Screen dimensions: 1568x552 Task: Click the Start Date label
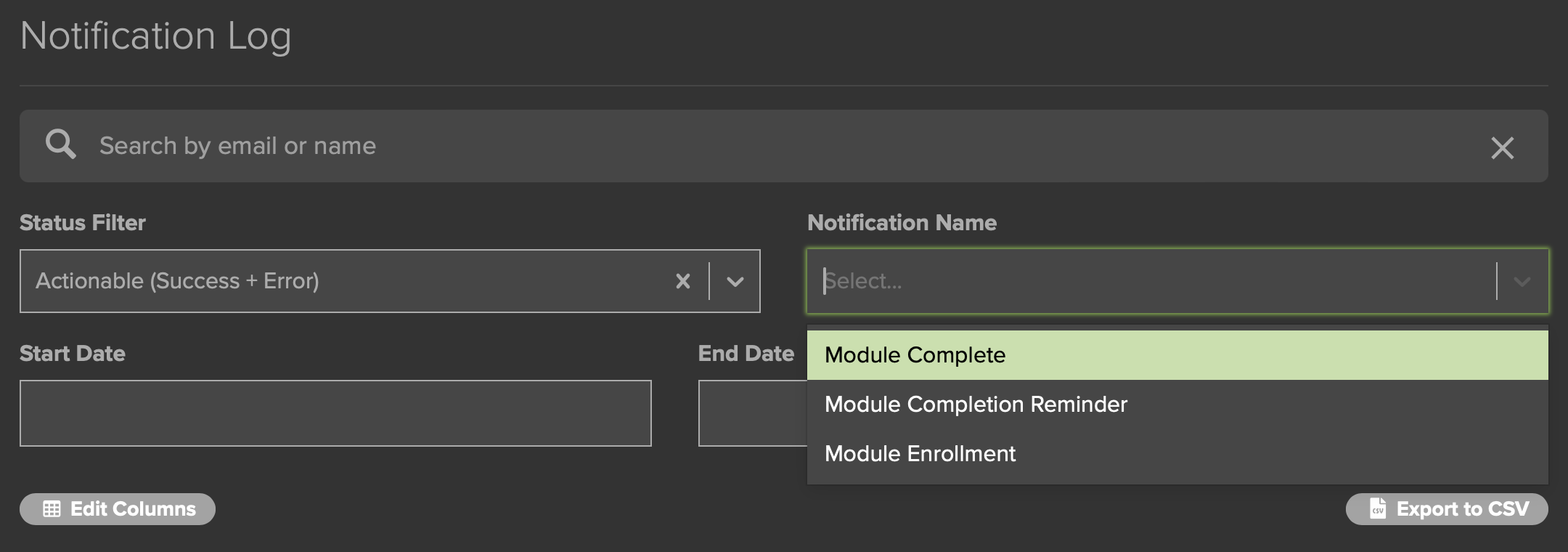[73, 354]
